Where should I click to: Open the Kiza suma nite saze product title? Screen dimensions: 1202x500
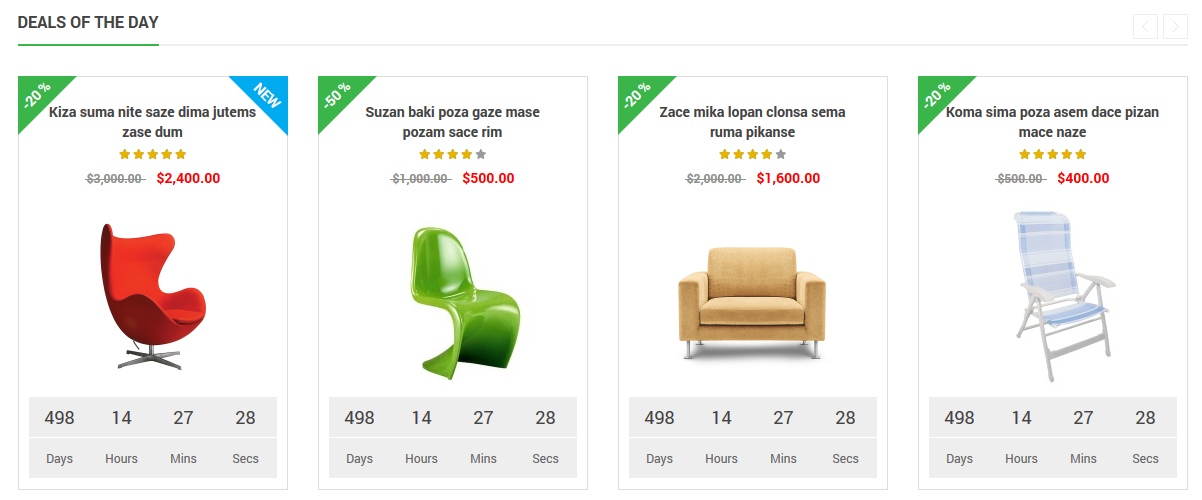pos(153,122)
